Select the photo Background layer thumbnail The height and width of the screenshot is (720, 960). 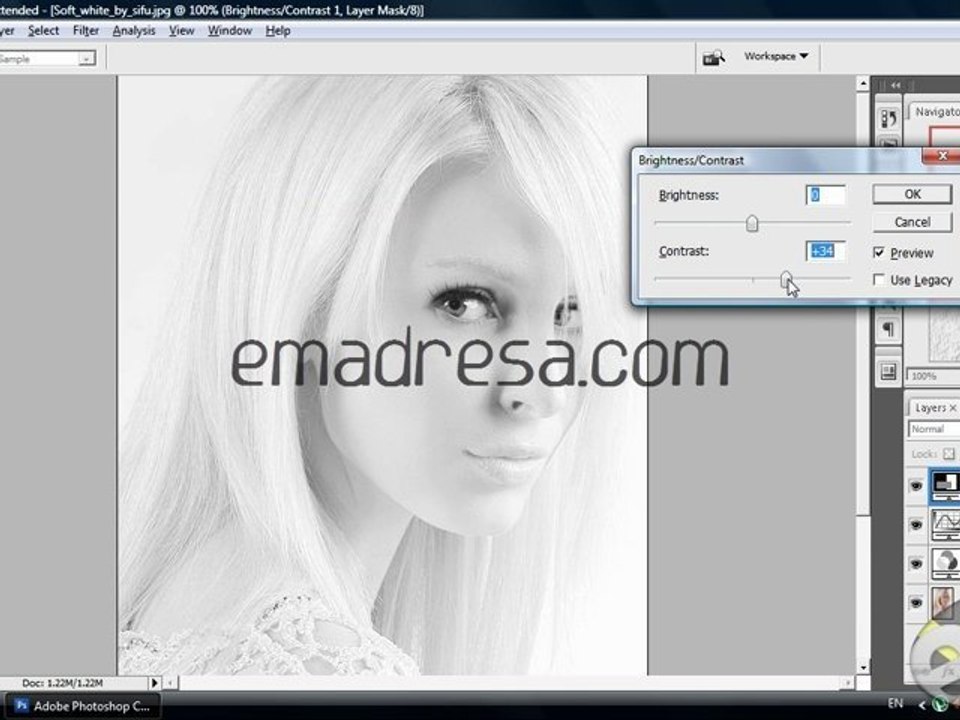pyautogui.click(x=943, y=602)
